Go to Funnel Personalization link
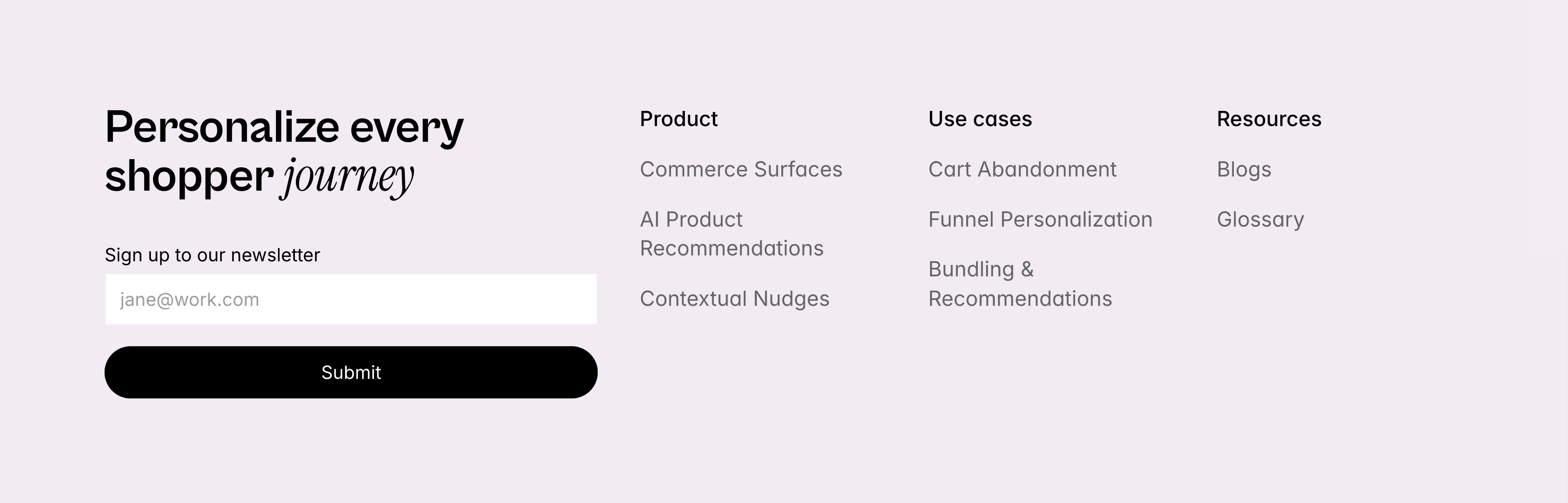The height and width of the screenshot is (503, 1568). (x=1040, y=219)
